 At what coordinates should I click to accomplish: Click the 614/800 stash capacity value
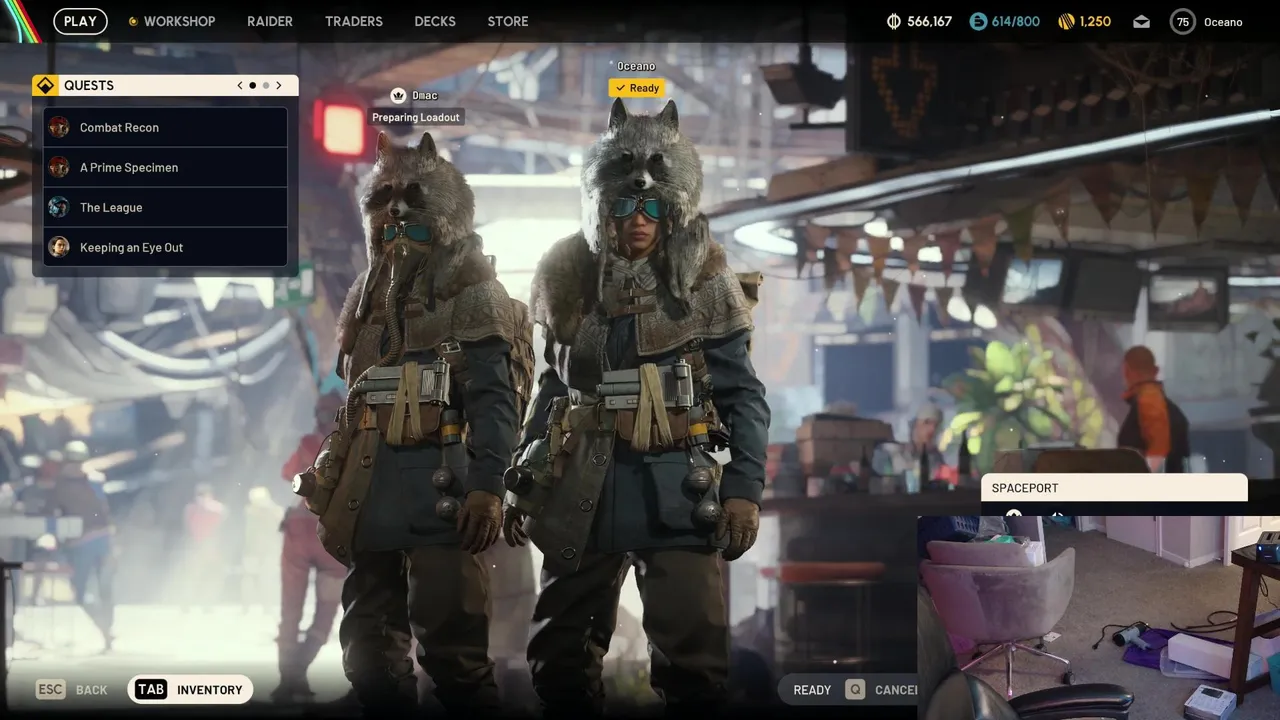tap(1016, 21)
